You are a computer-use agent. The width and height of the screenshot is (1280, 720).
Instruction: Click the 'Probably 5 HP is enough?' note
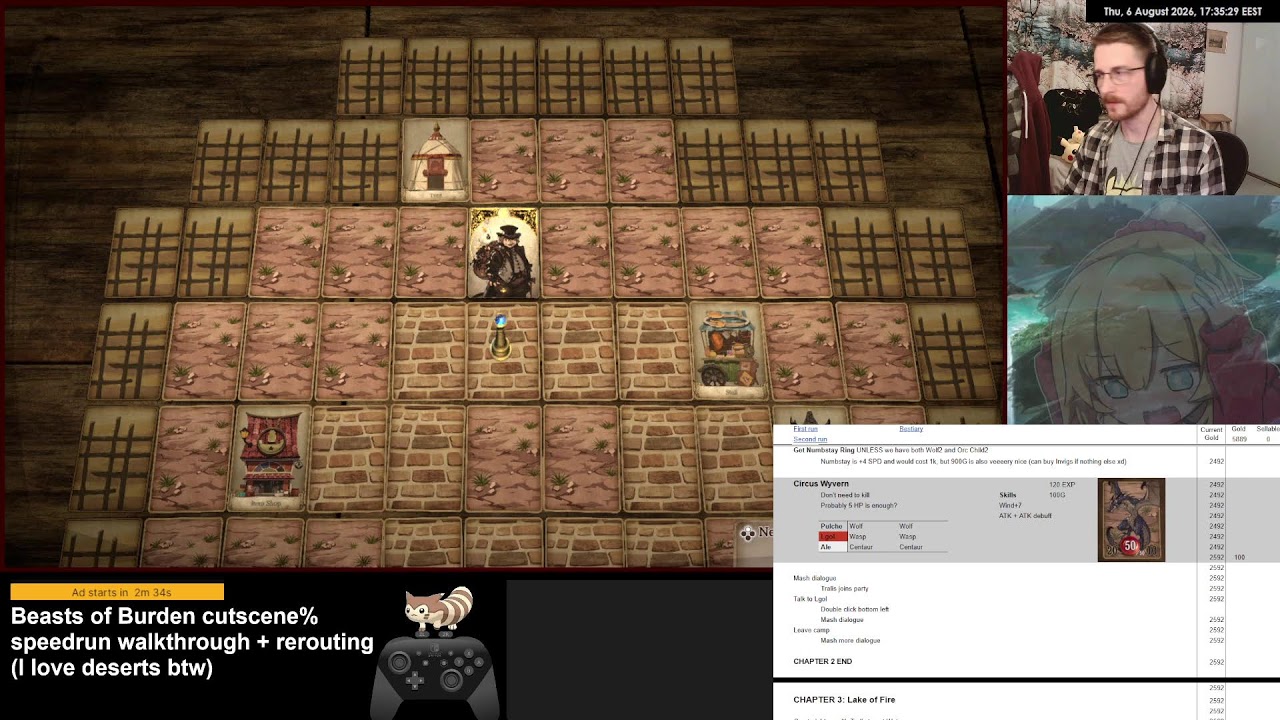(858, 506)
